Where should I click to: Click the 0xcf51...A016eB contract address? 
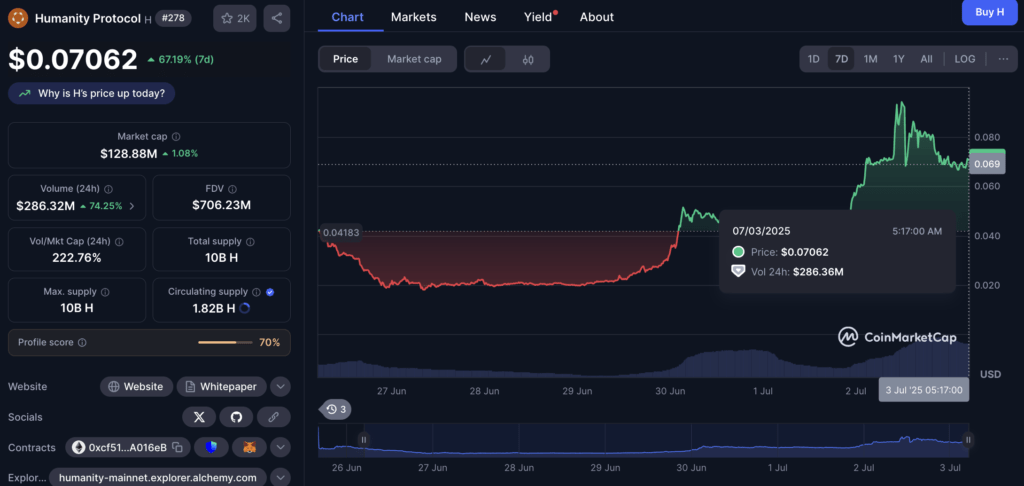point(127,447)
